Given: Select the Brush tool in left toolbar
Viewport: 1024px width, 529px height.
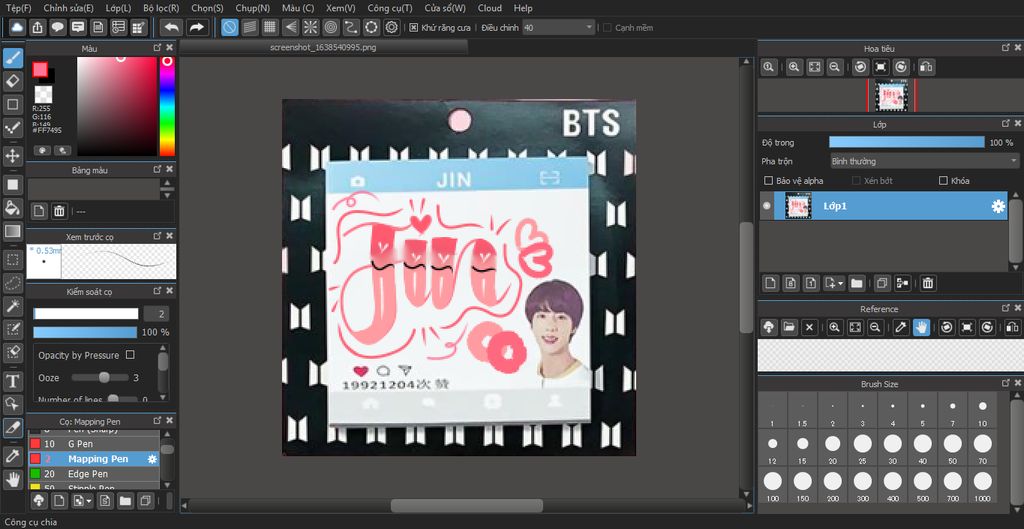Looking at the screenshot, I should coord(12,58).
